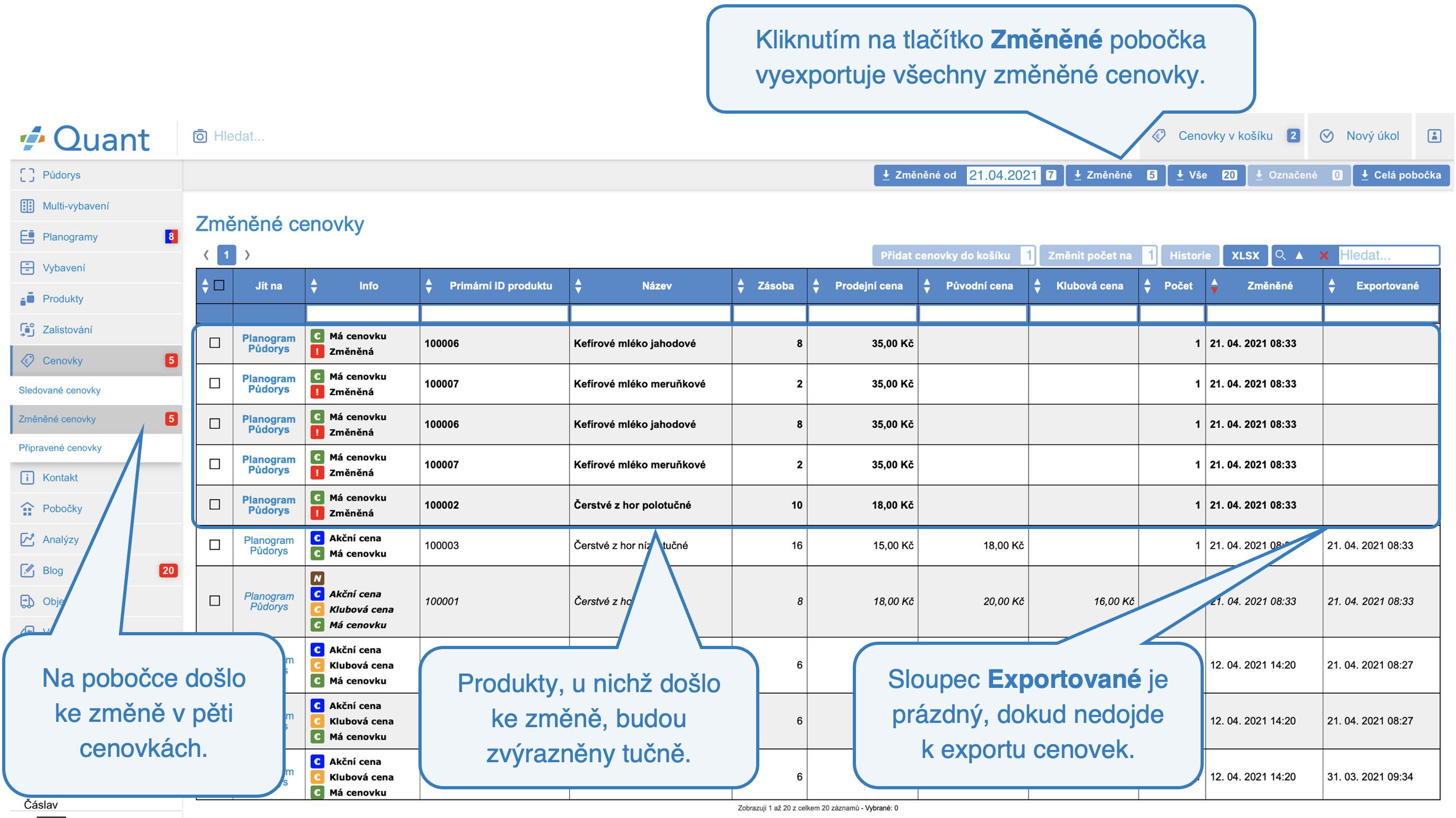Image resolution: width=1456 pixels, height=818 pixels.
Task: Open Historie
Action: [x=1190, y=255]
